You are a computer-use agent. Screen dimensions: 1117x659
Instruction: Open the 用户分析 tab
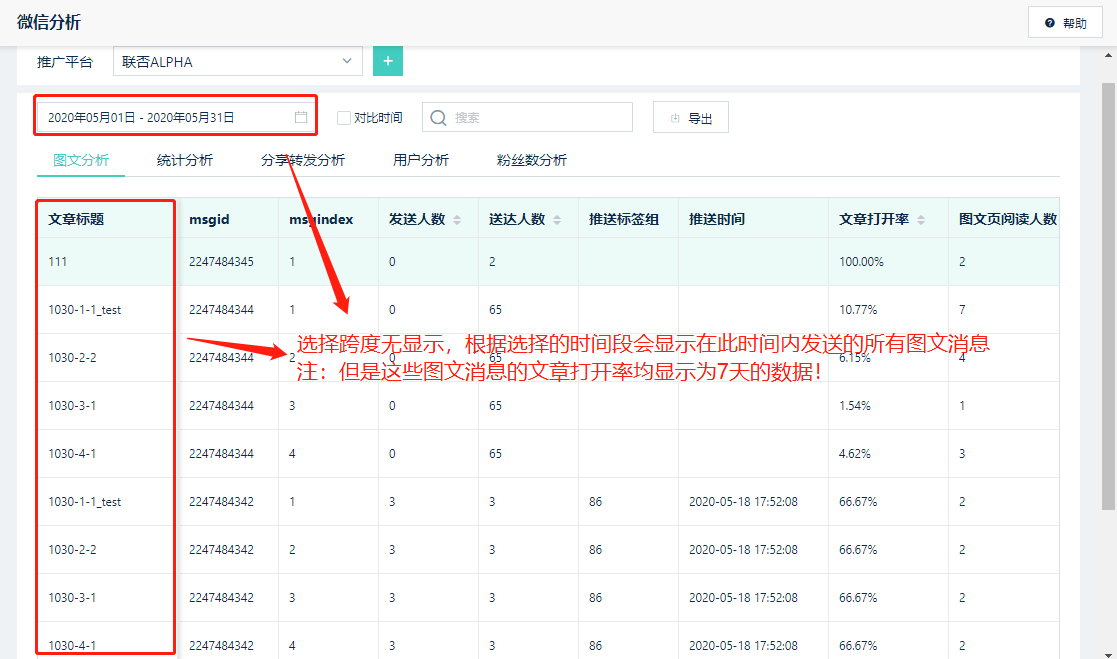click(x=421, y=160)
